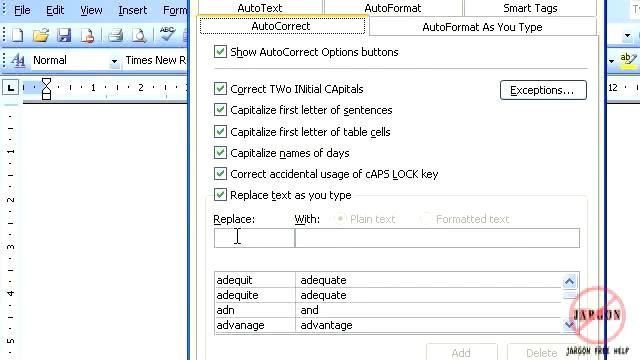Click the Delete button

pos(541,352)
